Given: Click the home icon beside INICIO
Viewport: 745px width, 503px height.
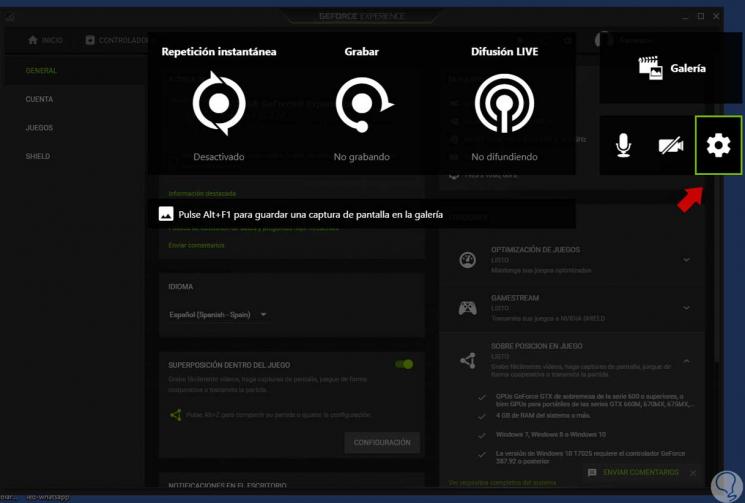Looking at the screenshot, I should click(x=33, y=40).
